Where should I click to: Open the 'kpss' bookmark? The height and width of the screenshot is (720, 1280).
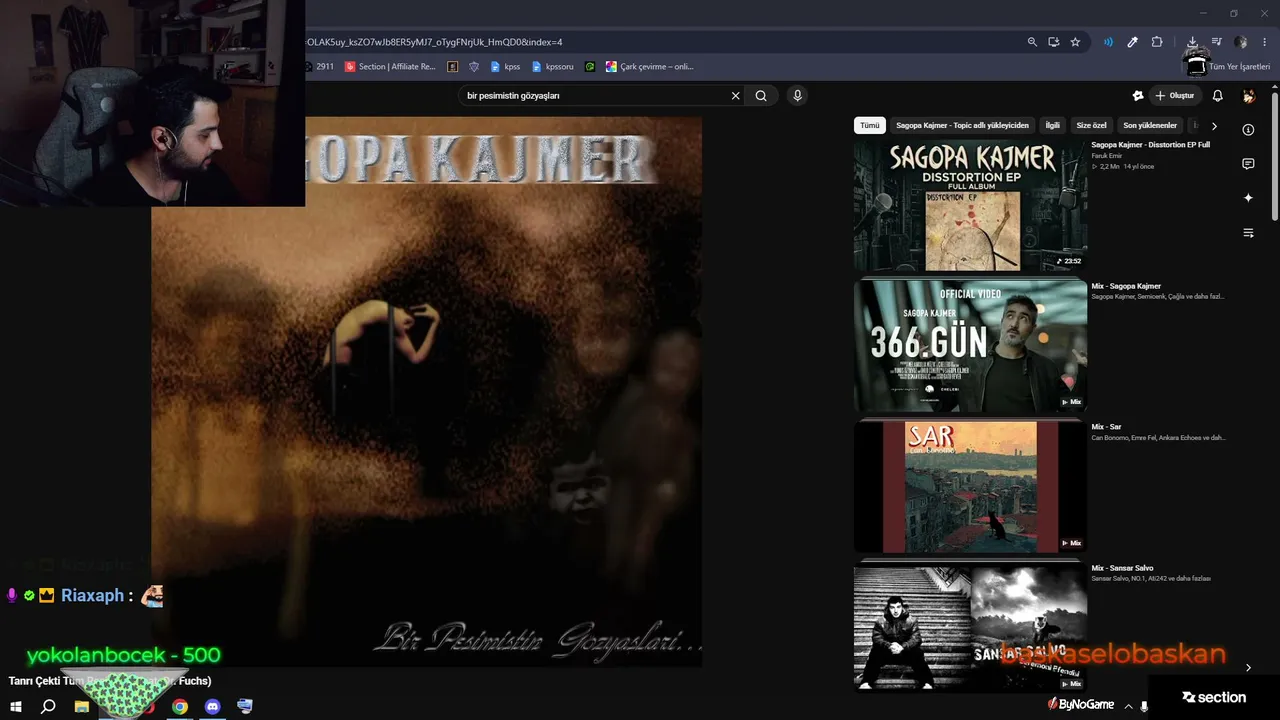coord(505,67)
